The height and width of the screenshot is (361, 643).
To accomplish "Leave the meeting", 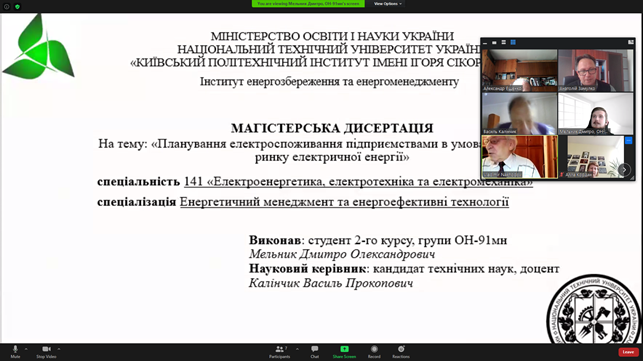I will click(x=628, y=352).
